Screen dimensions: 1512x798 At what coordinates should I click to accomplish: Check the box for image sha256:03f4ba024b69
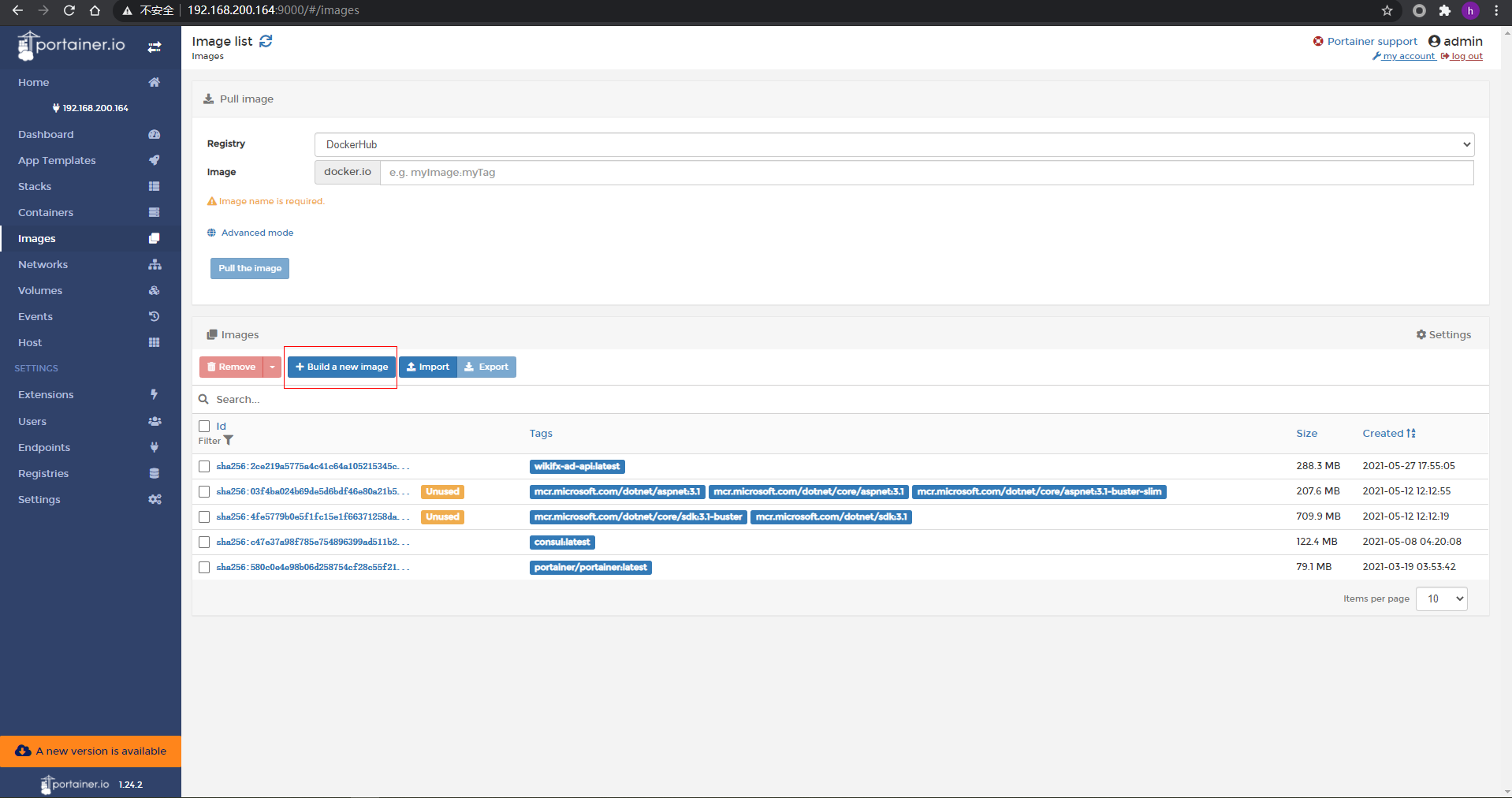(204, 491)
